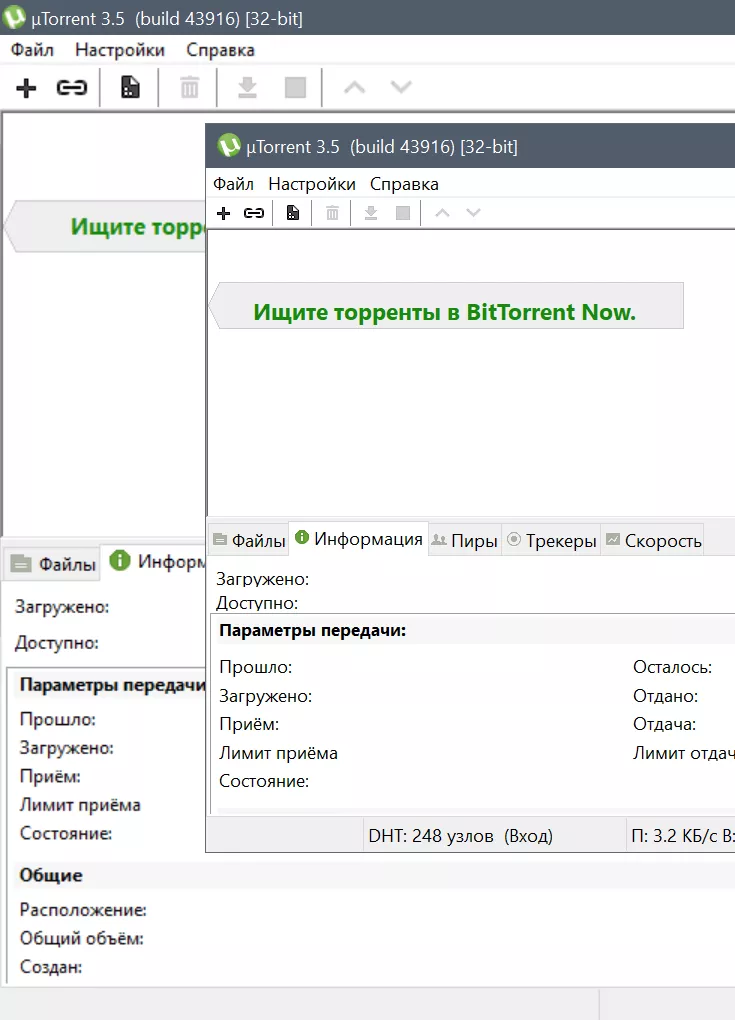The image size is (735, 1020).
Task: Click the Лимит приёма label in the back window
Action: click(x=80, y=805)
